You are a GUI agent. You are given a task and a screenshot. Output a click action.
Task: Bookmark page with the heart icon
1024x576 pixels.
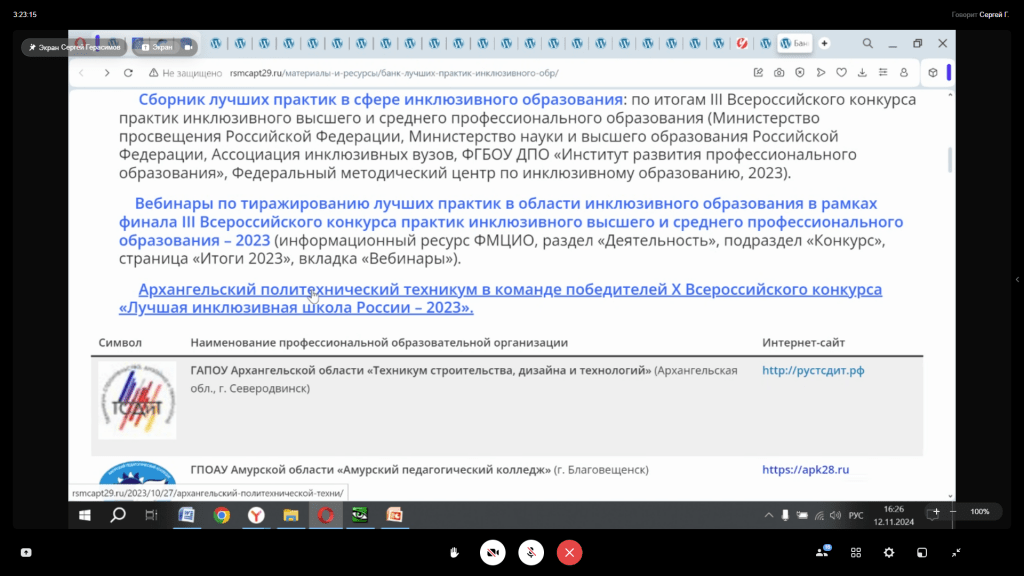pyautogui.click(x=842, y=73)
